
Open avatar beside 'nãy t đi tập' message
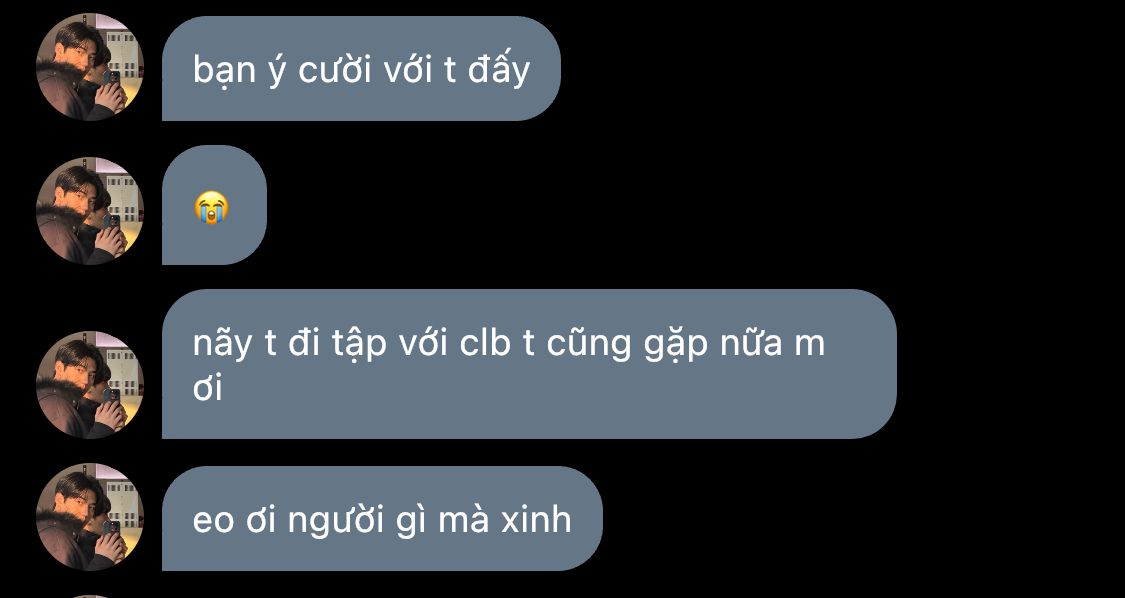click(90, 384)
